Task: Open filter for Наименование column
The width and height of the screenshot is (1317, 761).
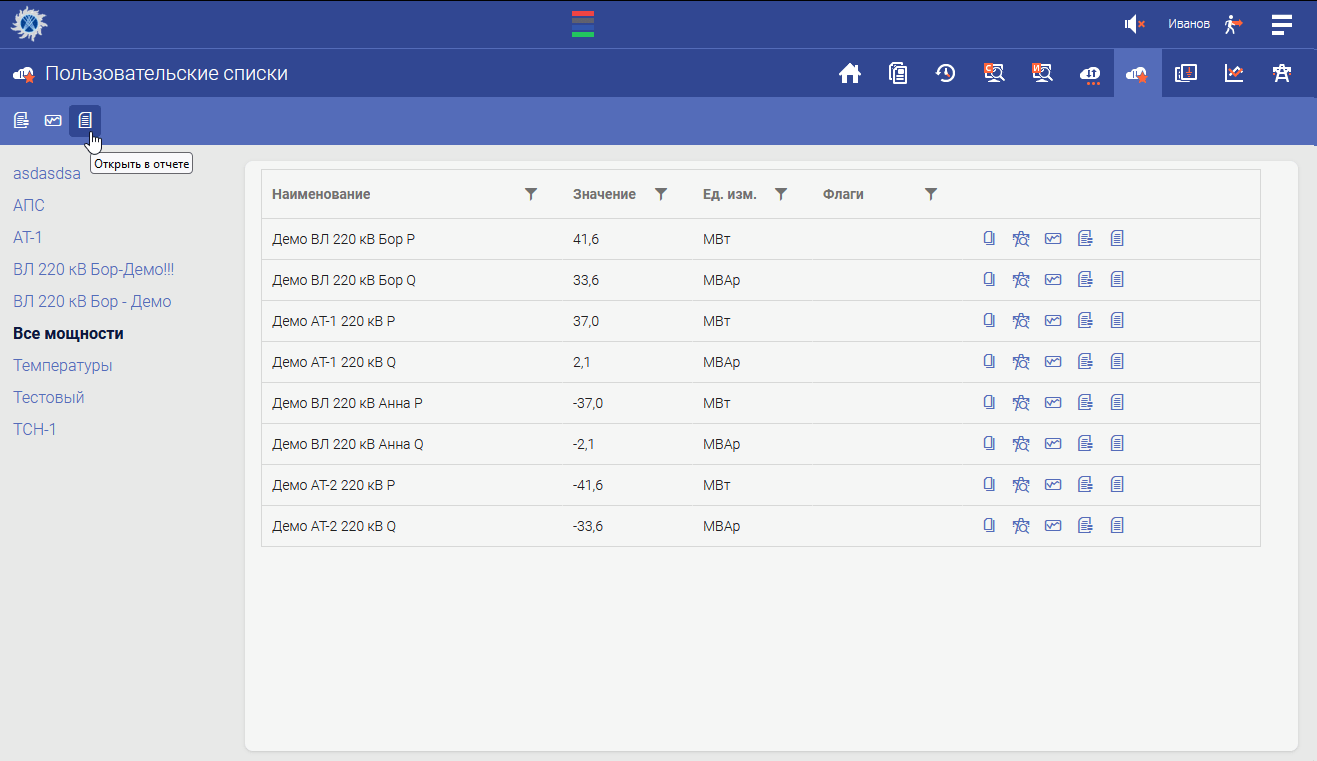Action: coord(531,194)
